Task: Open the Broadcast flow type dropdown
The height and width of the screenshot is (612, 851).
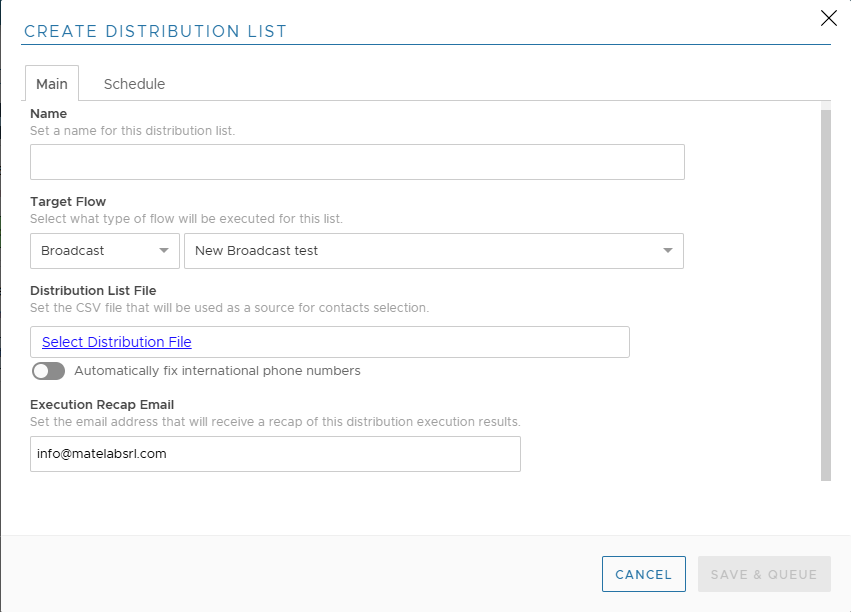Action: 104,251
